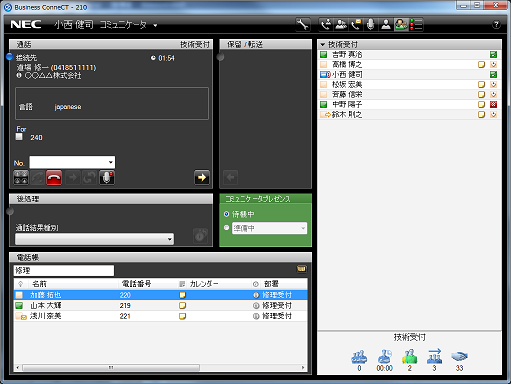Screen dimensions: 511x384
Task: Click the status icon right of 斉藤 信栄
Action: coord(494,95)
